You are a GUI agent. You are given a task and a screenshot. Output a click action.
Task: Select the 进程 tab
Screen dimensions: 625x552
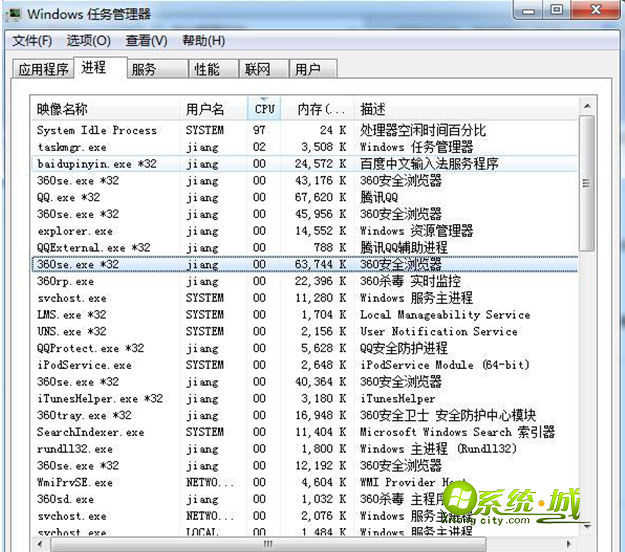(x=100, y=67)
